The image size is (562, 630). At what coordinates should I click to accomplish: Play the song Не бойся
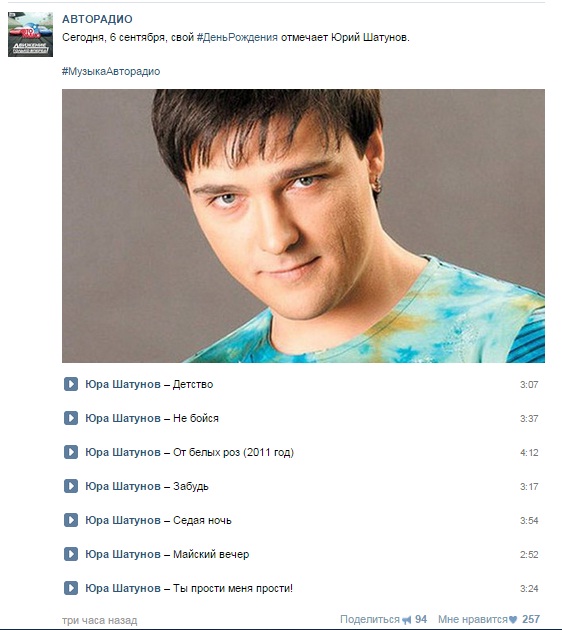(71, 418)
